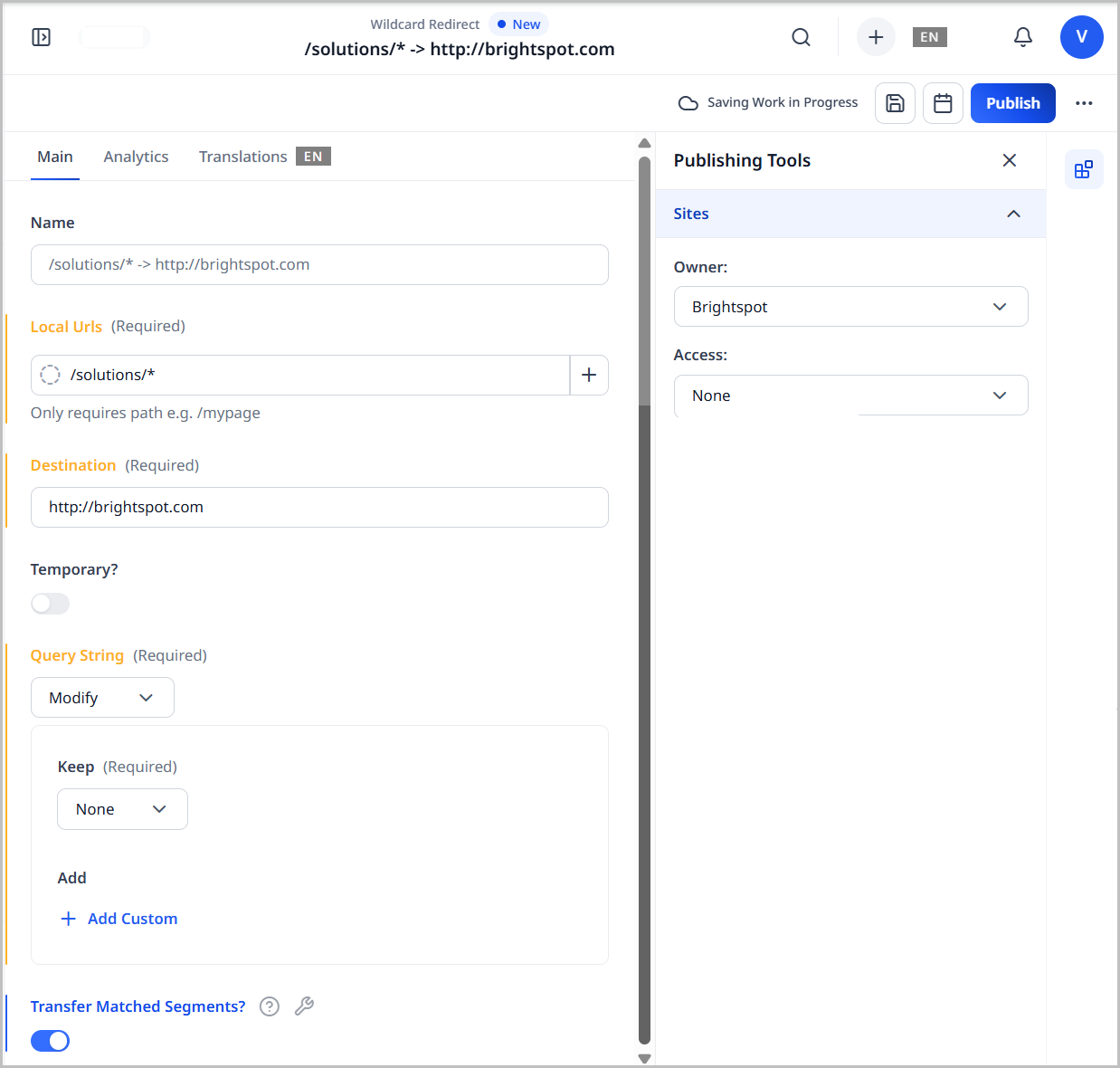Open the help icon for Transfer Matched Segments

(269, 1006)
